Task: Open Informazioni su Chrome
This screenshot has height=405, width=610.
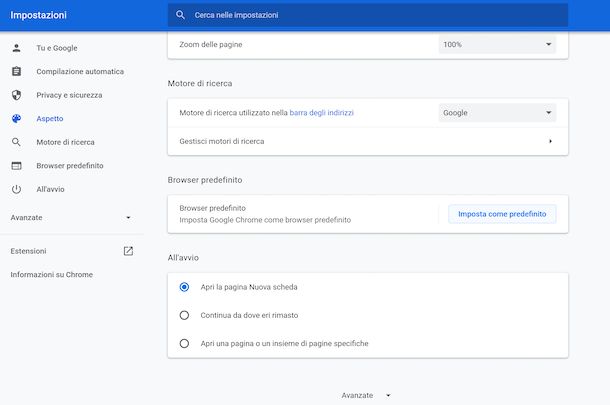Action: pos(52,274)
